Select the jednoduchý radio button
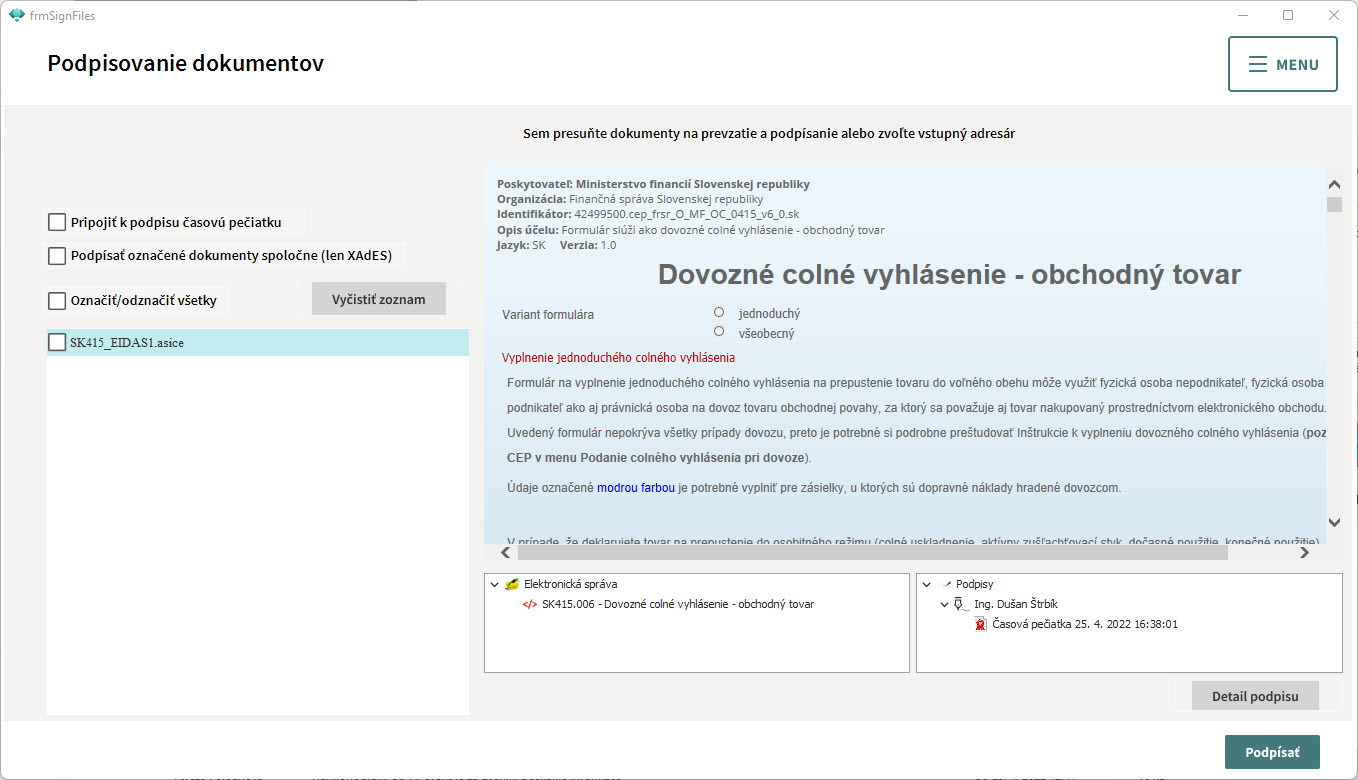The image size is (1358, 780). tap(719, 312)
